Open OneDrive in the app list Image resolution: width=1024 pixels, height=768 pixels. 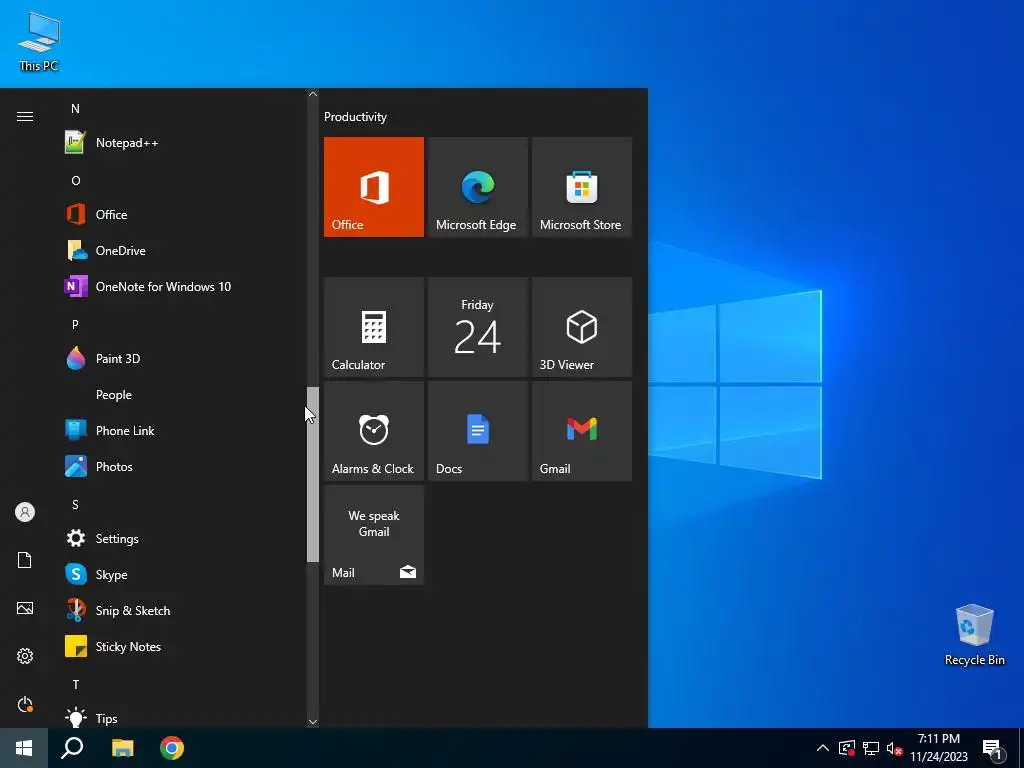pyautogui.click(x=183, y=251)
